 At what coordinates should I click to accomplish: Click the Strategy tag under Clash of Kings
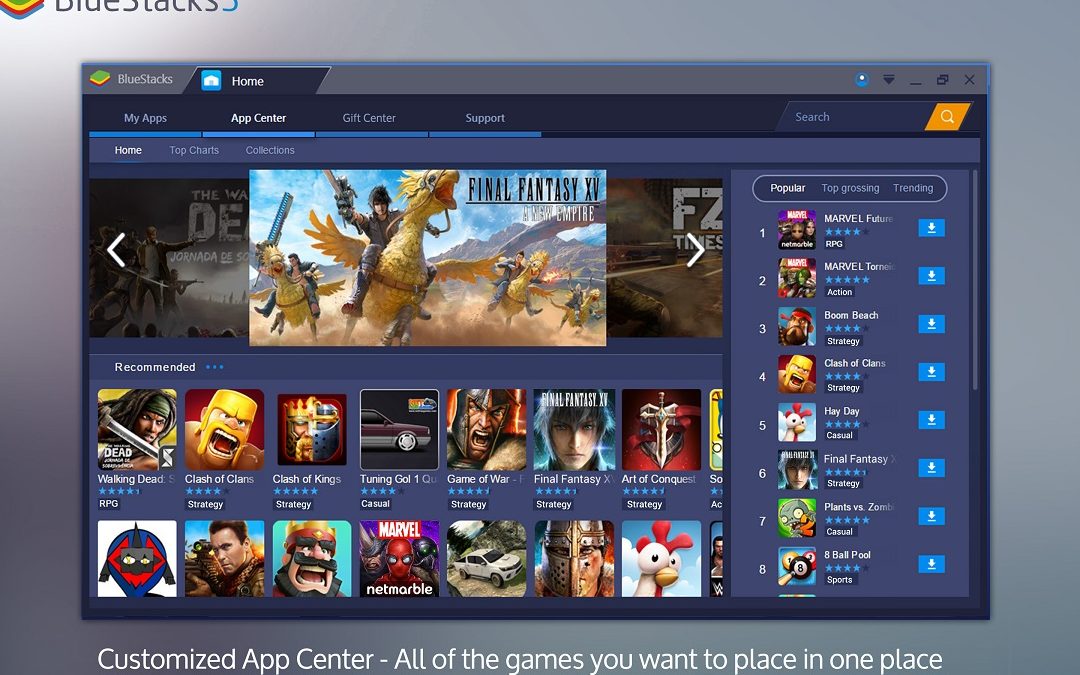[x=293, y=504]
